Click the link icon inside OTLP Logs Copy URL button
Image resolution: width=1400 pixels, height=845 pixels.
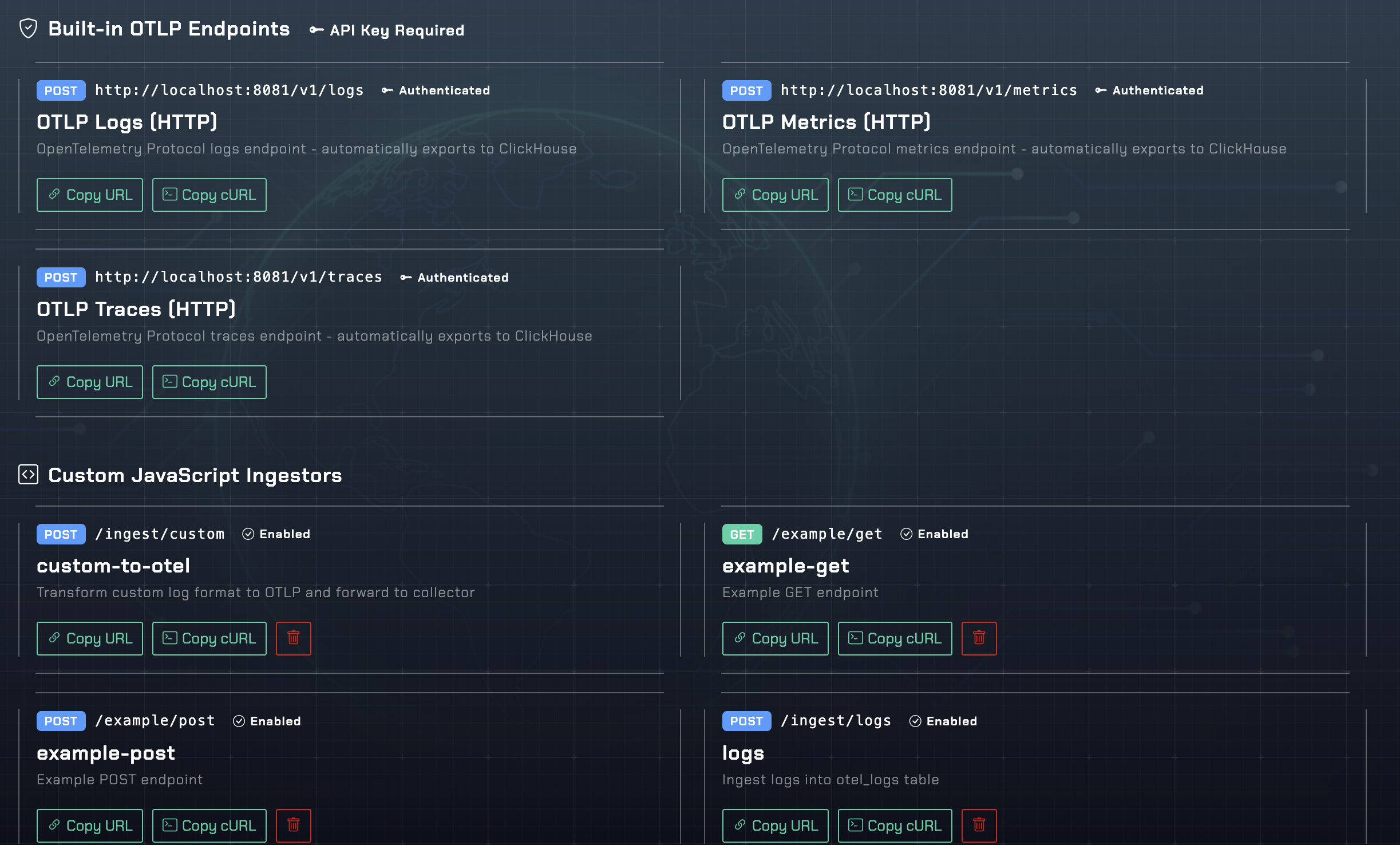pyautogui.click(x=54, y=194)
